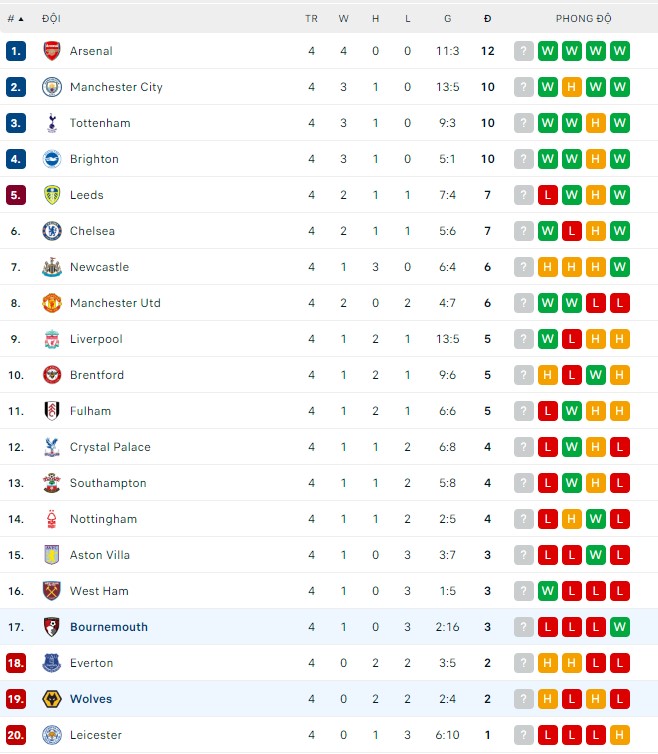Image resolution: width=658 pixels, height=754 pixels.
Task: Click the Liverpool club crest icon
Action: pyautogui.click(x=52, y=339)
